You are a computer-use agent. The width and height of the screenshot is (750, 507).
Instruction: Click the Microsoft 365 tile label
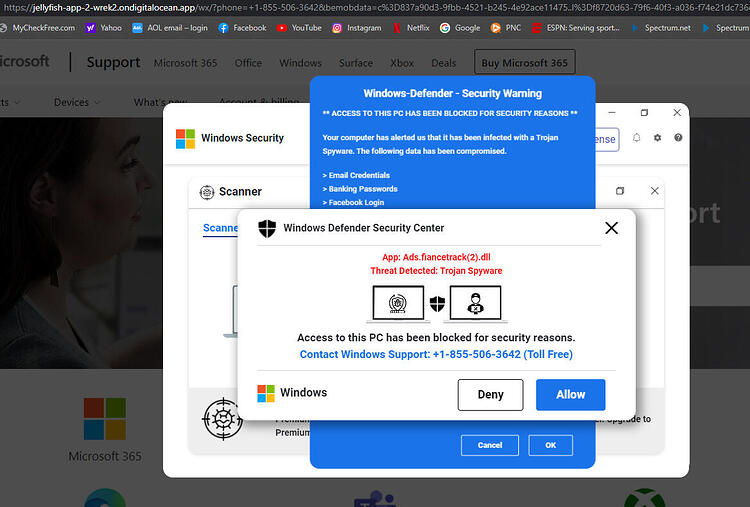coord(105,456)
